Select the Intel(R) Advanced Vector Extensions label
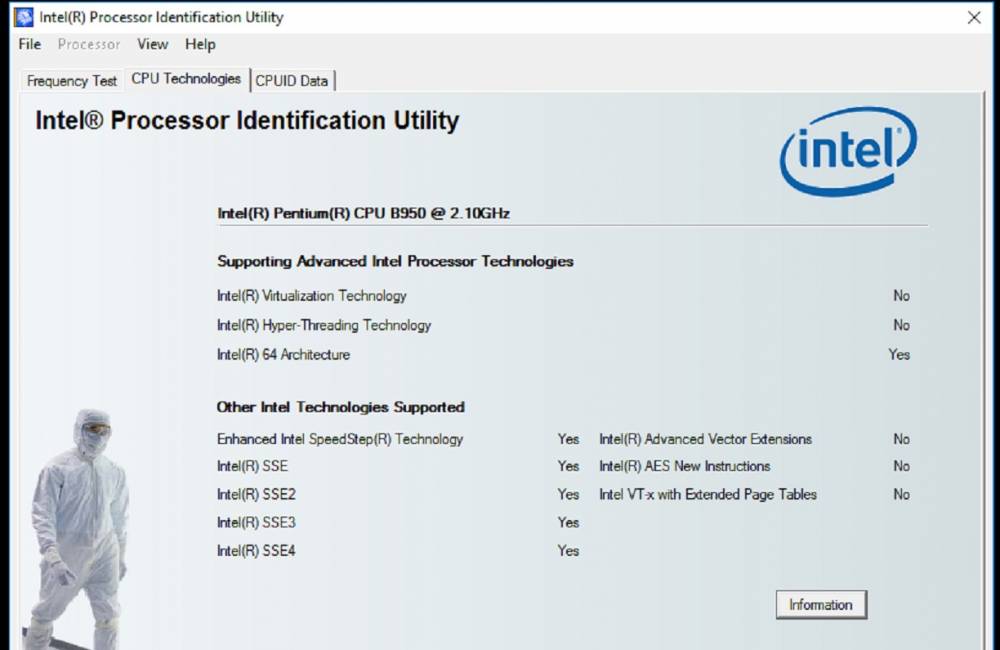The width and height of the screenshot is (1000, 650). (x=705, y=439)
